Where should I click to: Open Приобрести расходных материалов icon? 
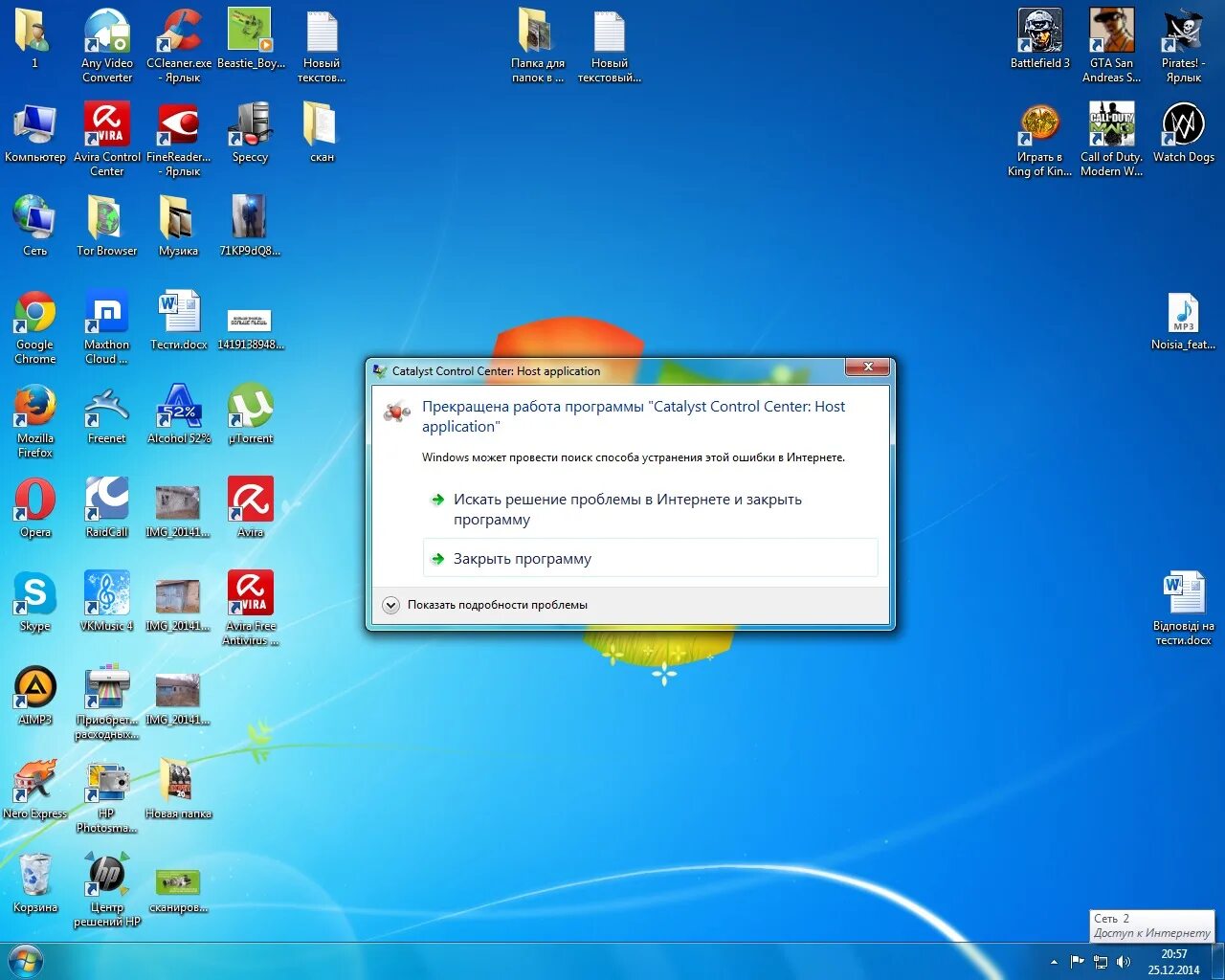(x=107, y=702)
